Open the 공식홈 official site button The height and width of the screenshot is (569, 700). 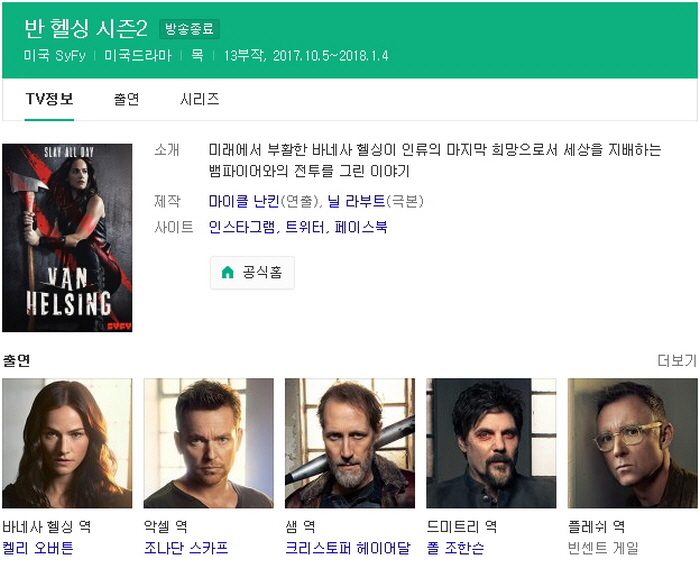point(252,272)
